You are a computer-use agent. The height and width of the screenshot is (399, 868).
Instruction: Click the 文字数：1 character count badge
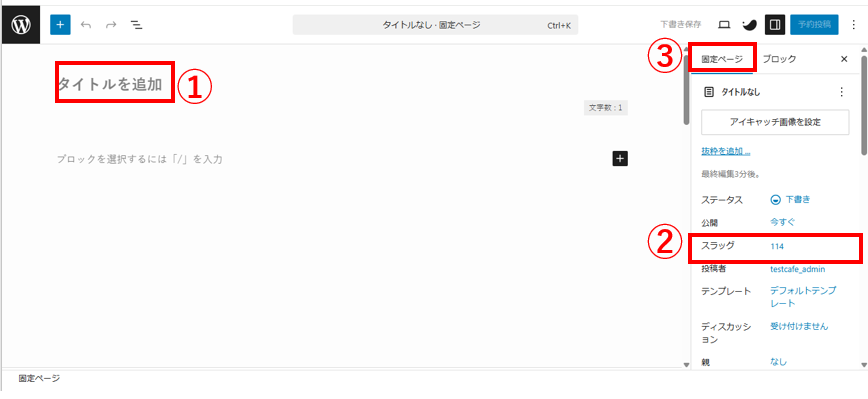click(606, 108)
